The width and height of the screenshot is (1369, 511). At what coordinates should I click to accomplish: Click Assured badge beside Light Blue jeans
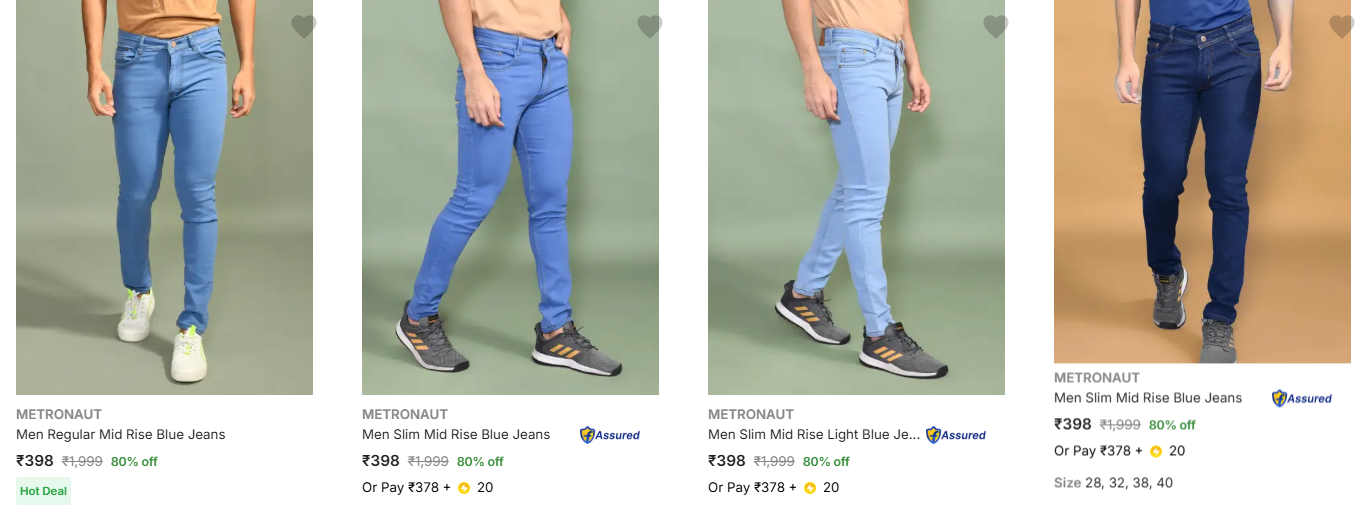[x=956, y=435]
